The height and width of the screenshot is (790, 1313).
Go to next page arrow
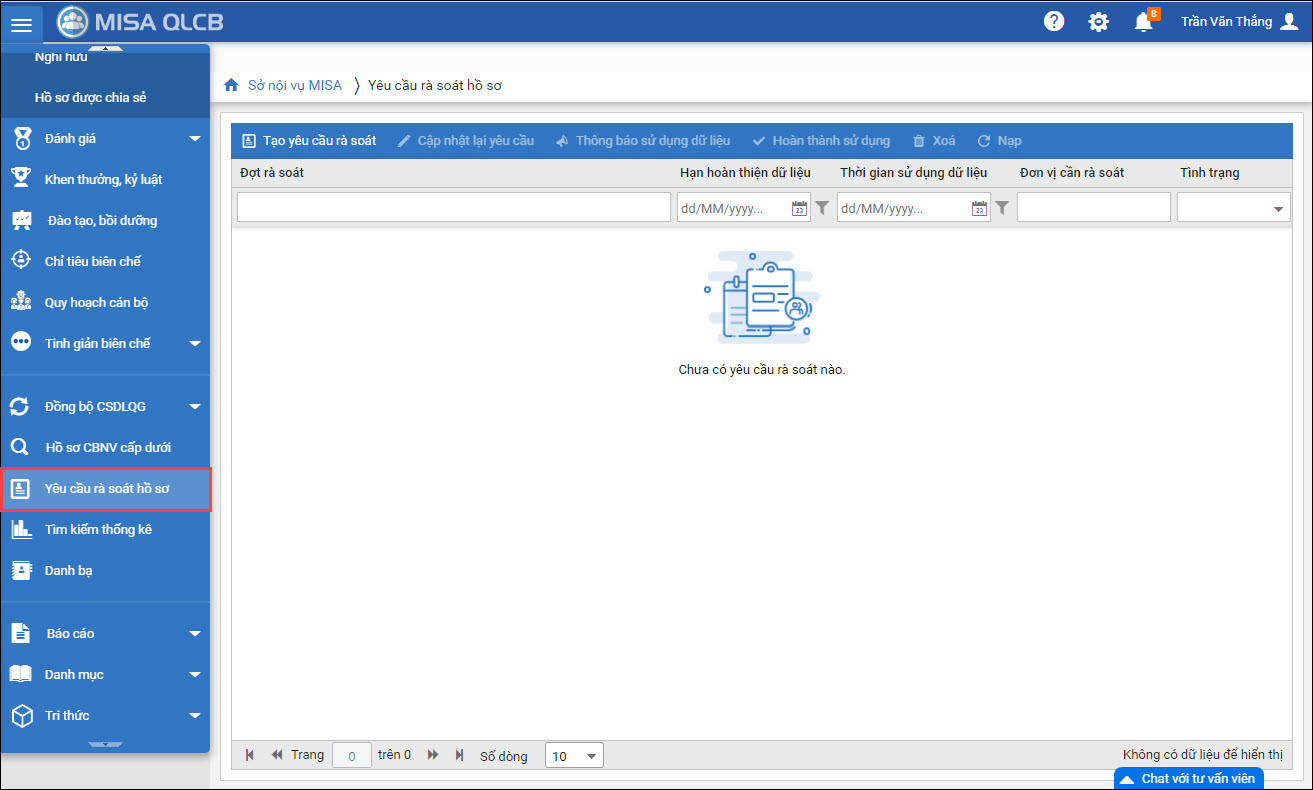click(433, 755)
